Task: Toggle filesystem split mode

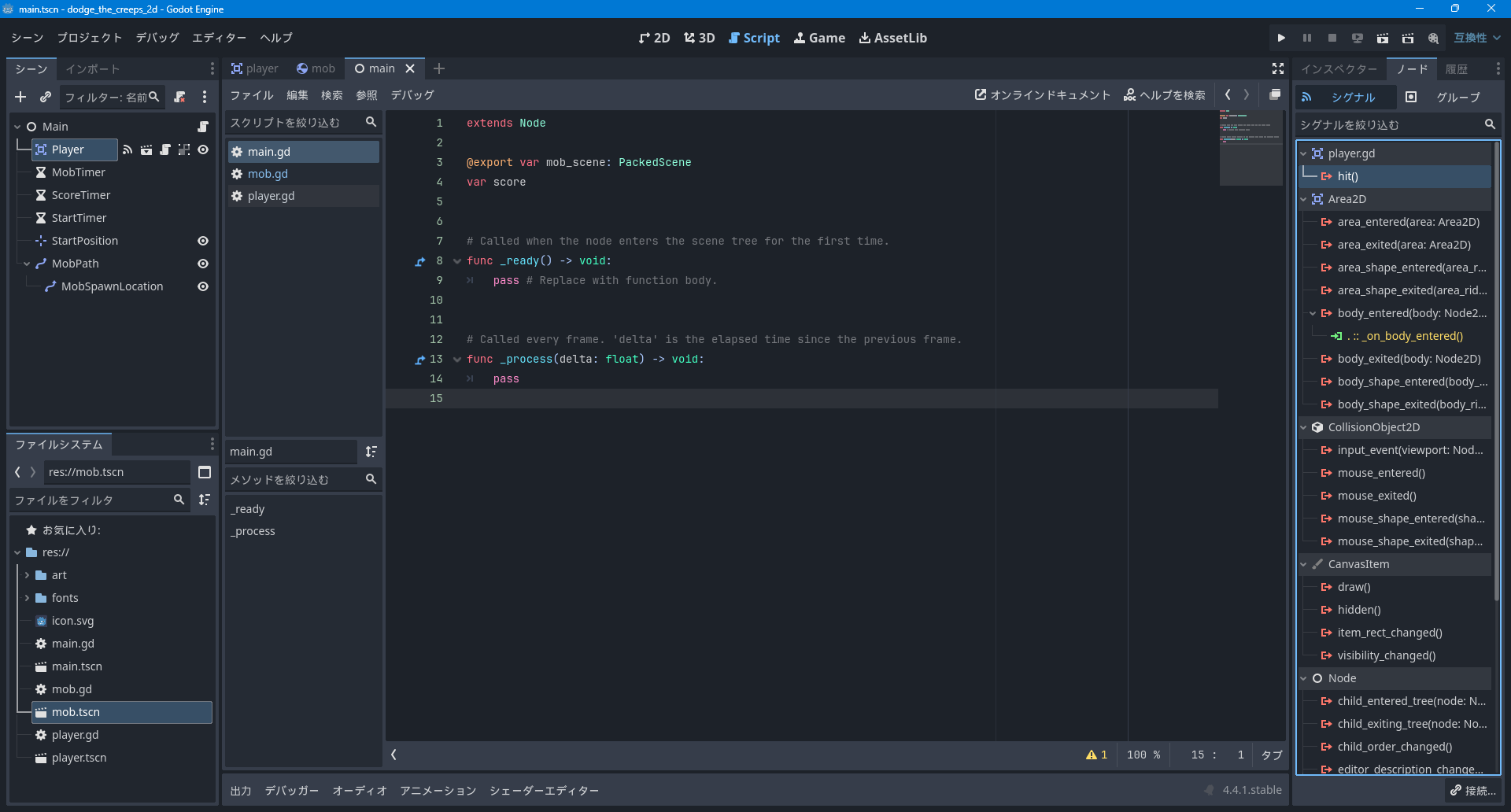Action: [205, 472]
